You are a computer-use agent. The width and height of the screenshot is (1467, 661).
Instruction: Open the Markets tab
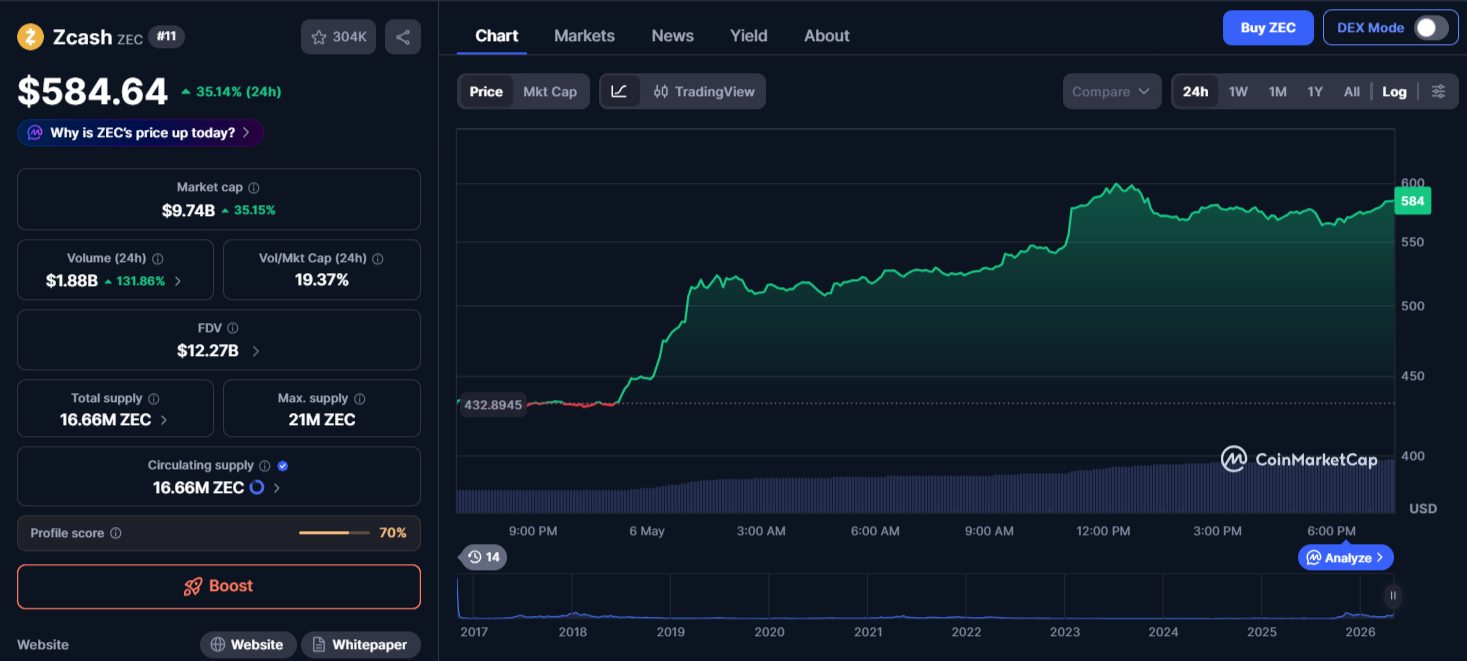(x=584, y=36)
